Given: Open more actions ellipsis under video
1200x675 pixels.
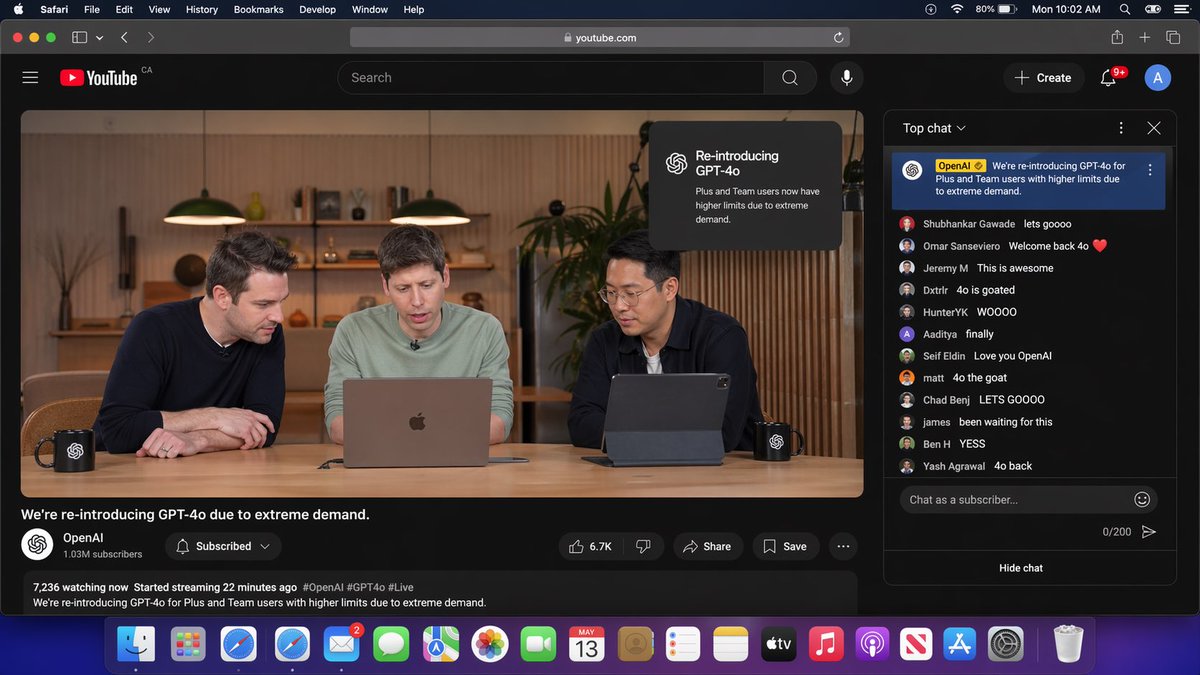Looking at the screenshot, I should click(843, 546).
